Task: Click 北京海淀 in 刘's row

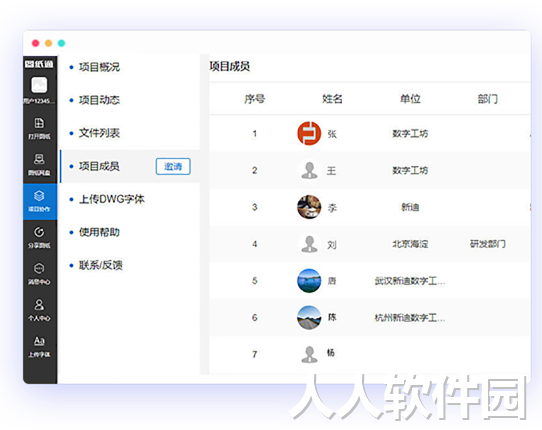Action: (x=410, y=244)
